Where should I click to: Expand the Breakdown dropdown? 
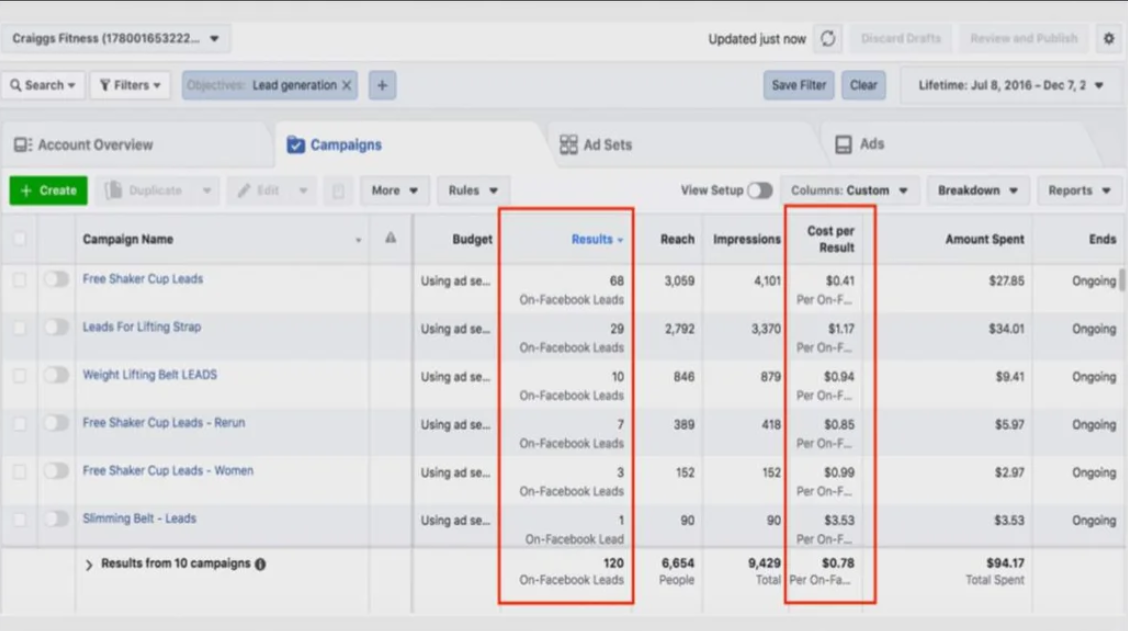(977, 191)
